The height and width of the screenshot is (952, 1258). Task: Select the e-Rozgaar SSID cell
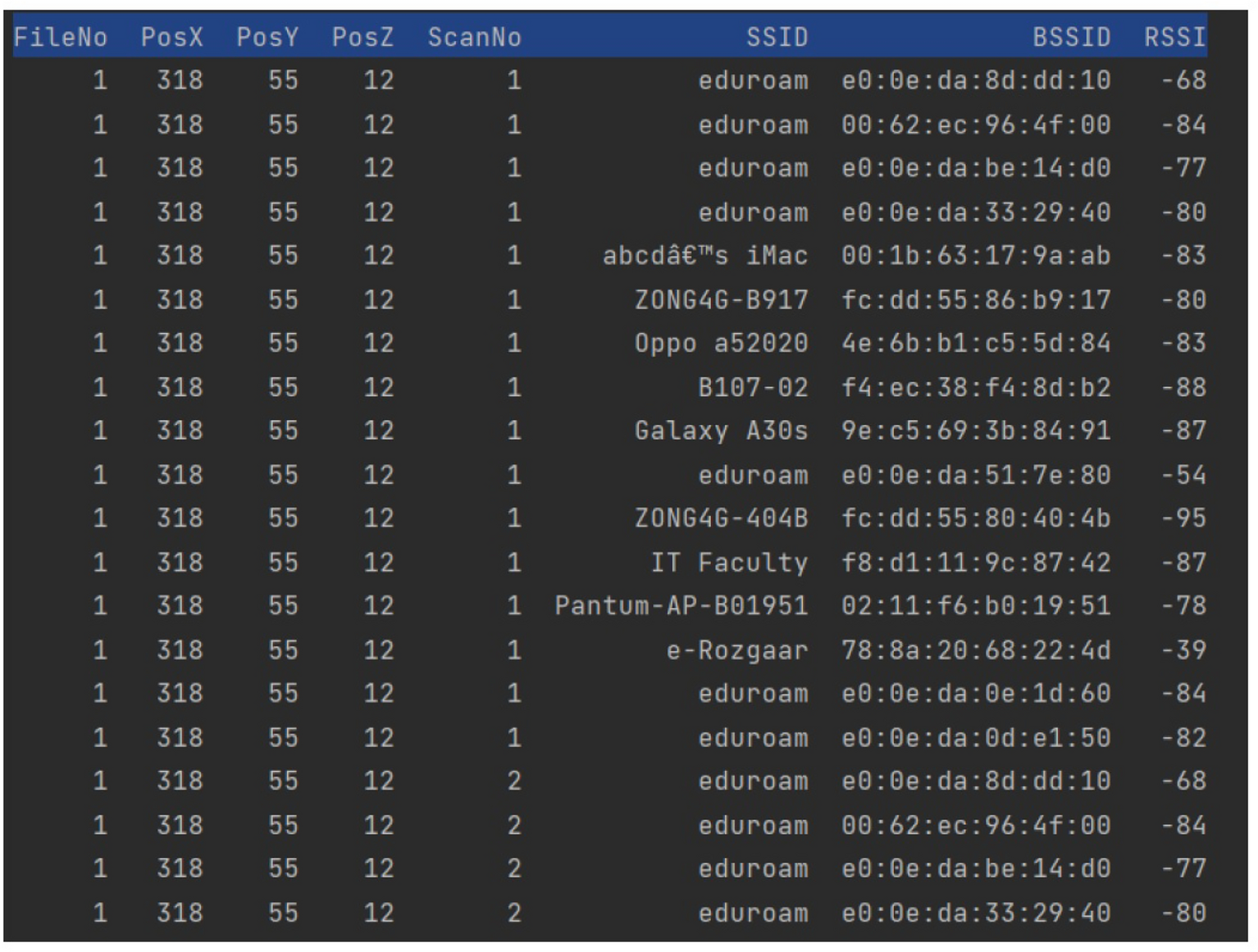[736, 651]
